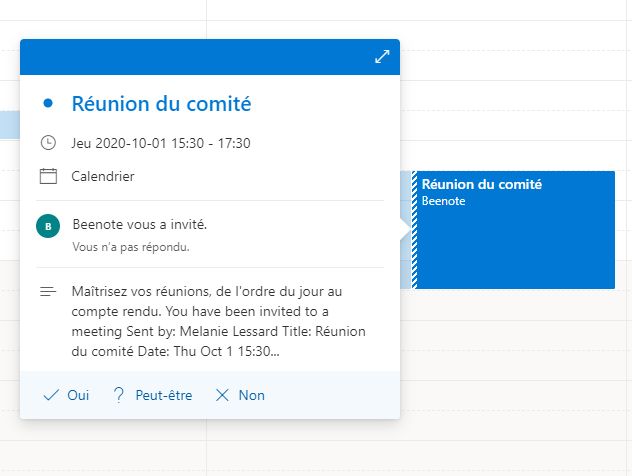The height and width of the screenshot is (476, 632).
Task: Click the date text 'Jeu 2020-10-01 15:30 - 17:30'
Action: tap(161, 143)
